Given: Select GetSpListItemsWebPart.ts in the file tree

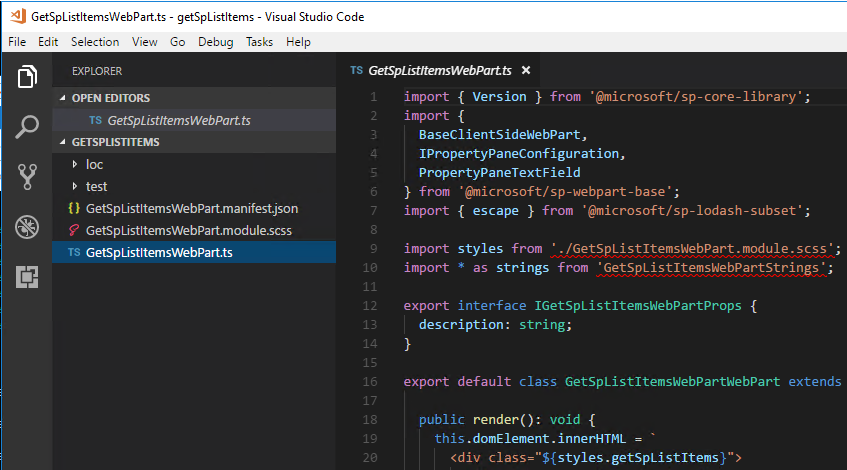Looking at the screenshot, I should pyautogui.click(x=194, y=252).
